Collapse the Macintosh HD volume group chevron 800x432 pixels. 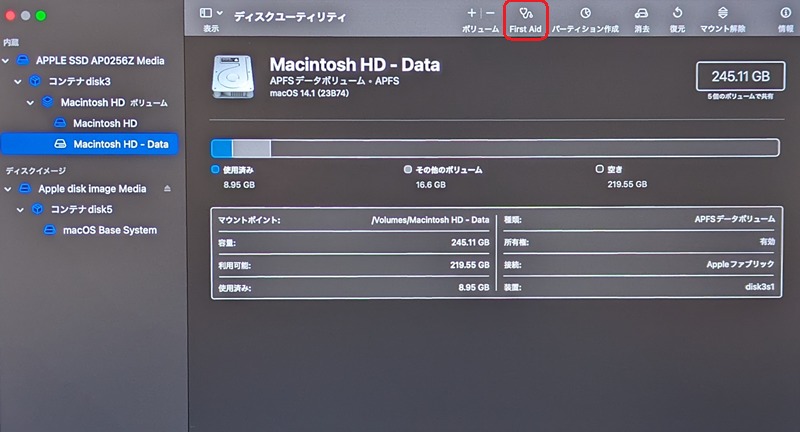30,103
